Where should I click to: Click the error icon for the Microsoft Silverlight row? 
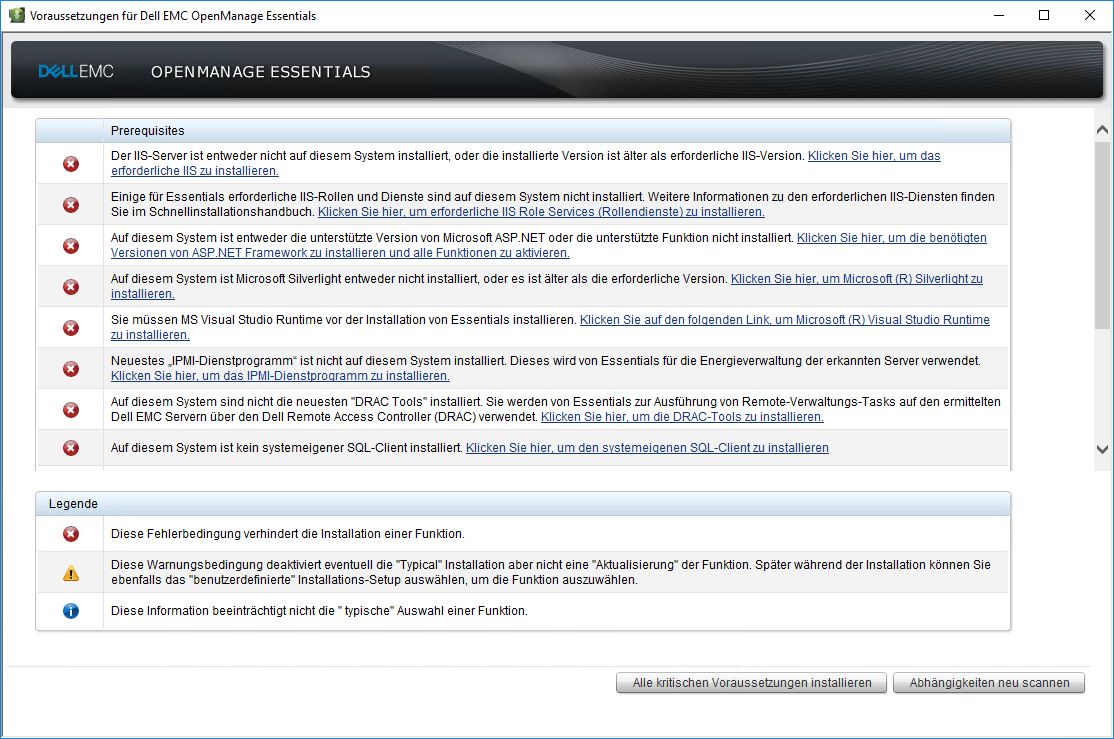point(71,287)
